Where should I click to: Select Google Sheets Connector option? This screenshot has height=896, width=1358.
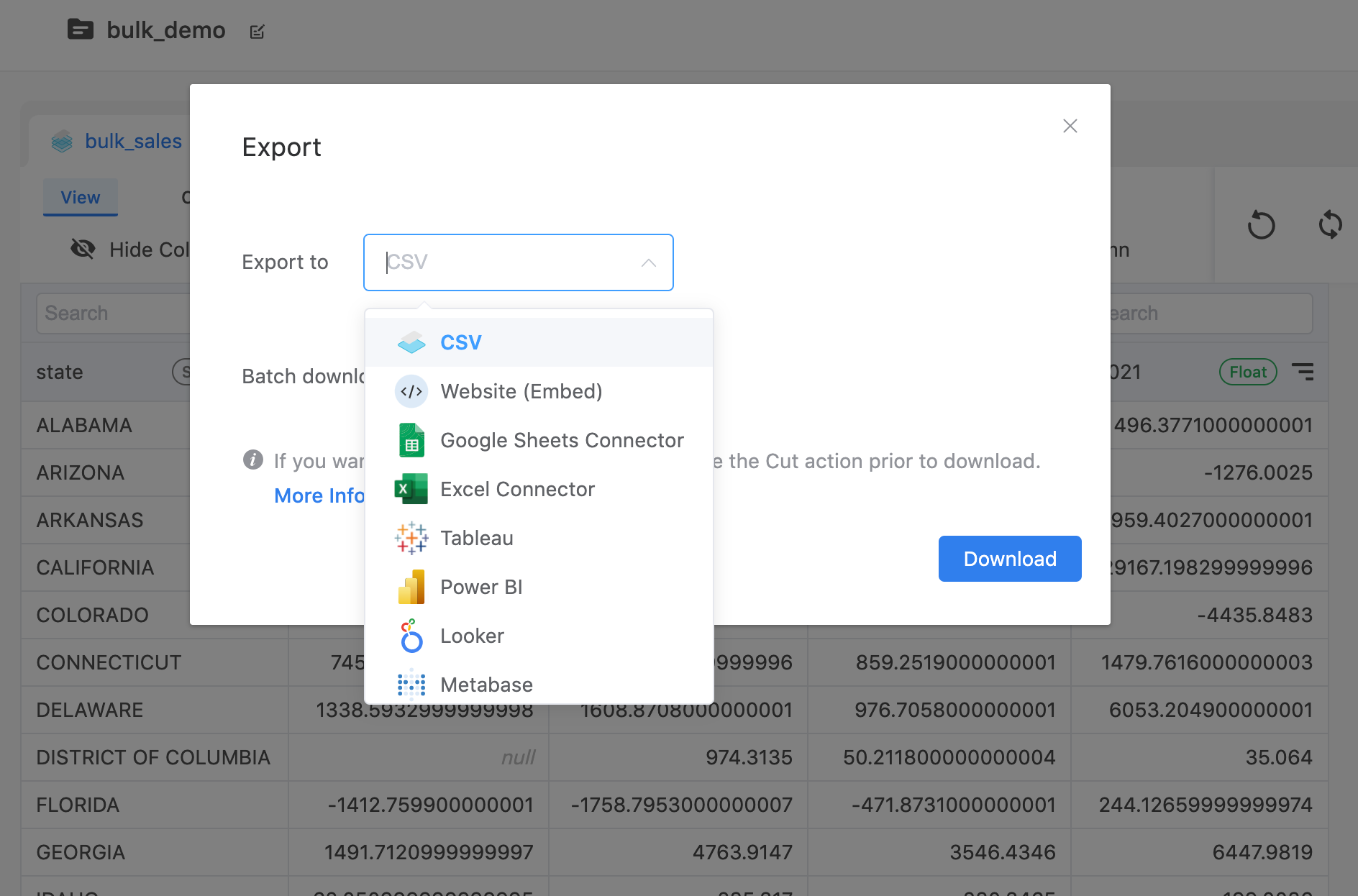pyautogui.click(x=539, y=440)
